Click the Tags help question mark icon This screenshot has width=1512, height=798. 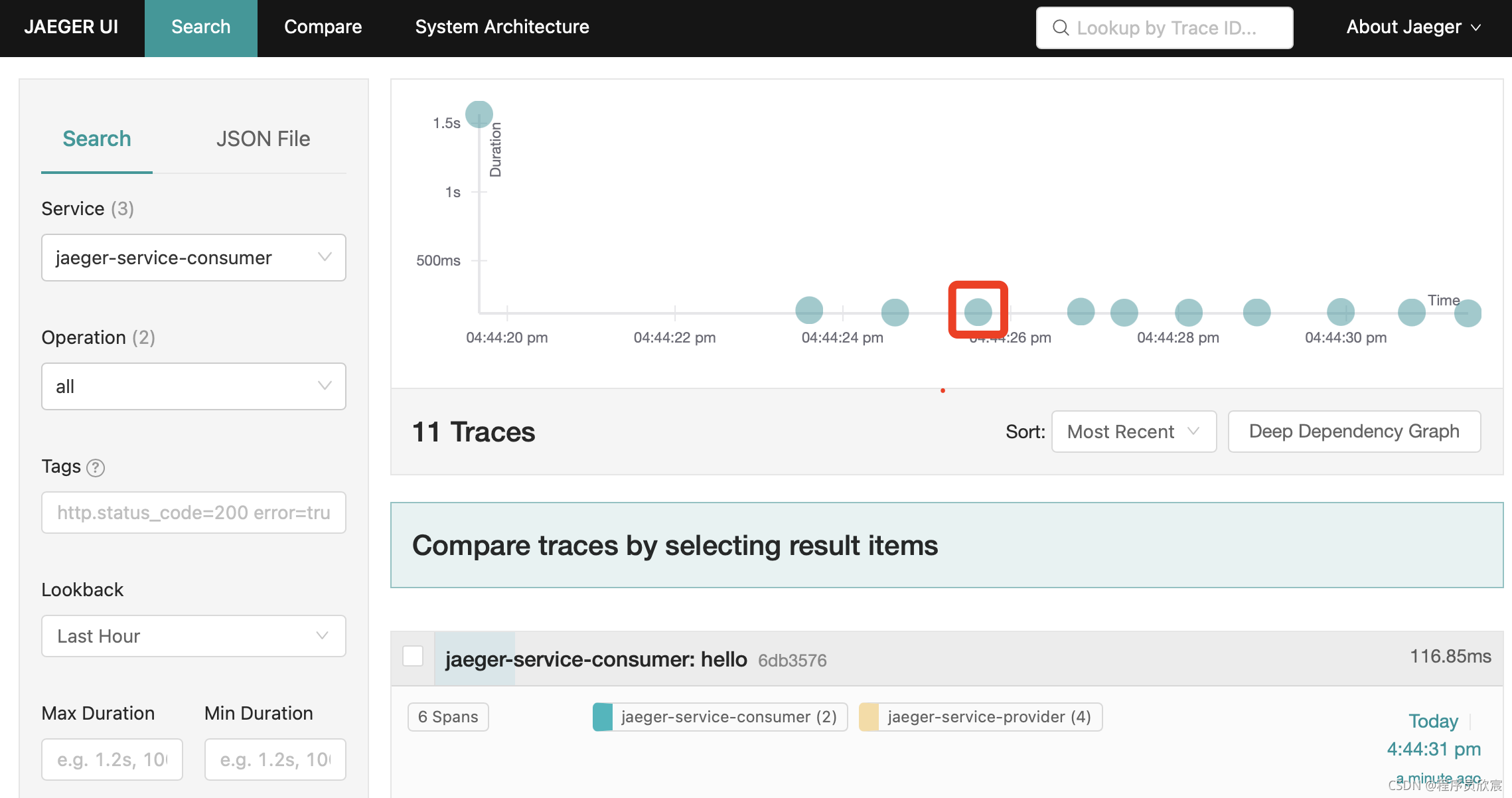coord(96,468)
